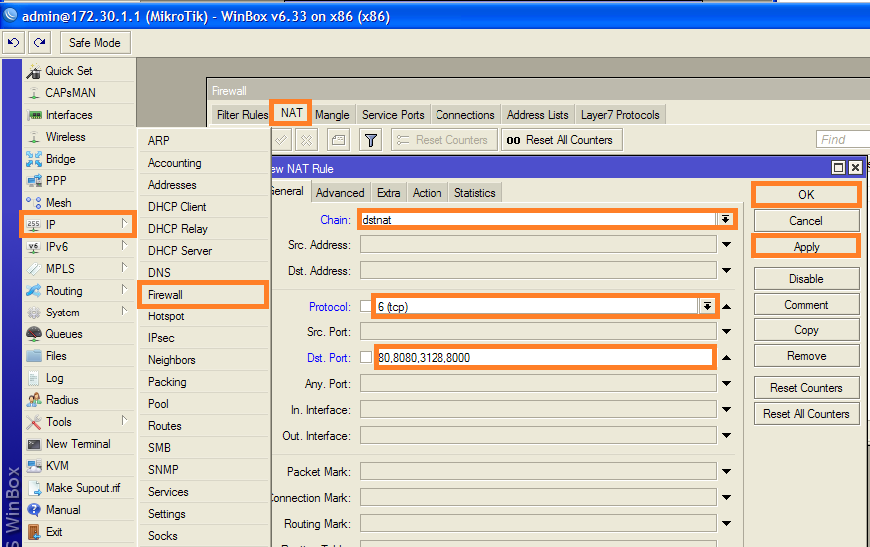The width and height of the screenshot is (870, 547).
Task: Click the Cancel button
Action: pos(806,221)
